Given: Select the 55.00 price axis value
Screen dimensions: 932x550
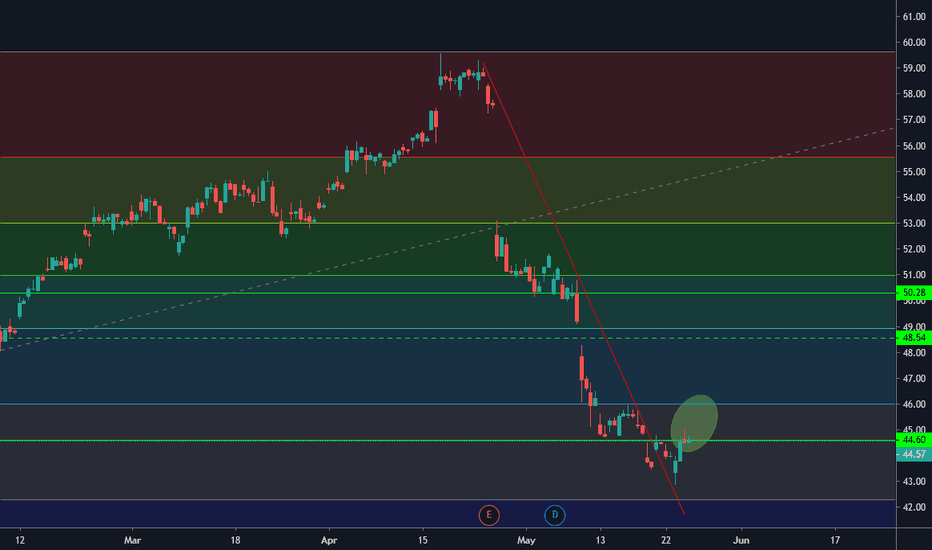Looking at the screenshot, I should [914, 172].
